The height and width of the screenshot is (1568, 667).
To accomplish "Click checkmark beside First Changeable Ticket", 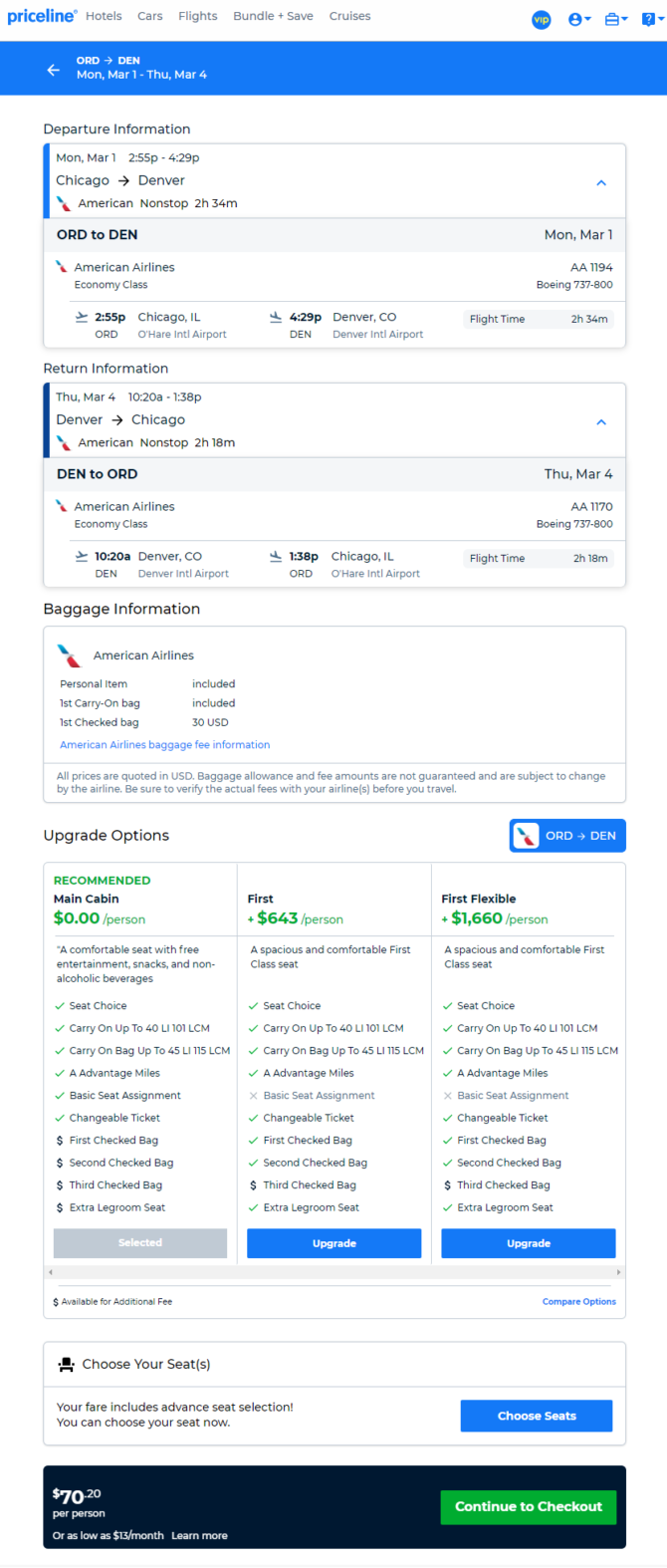I will pos(254,1118).
